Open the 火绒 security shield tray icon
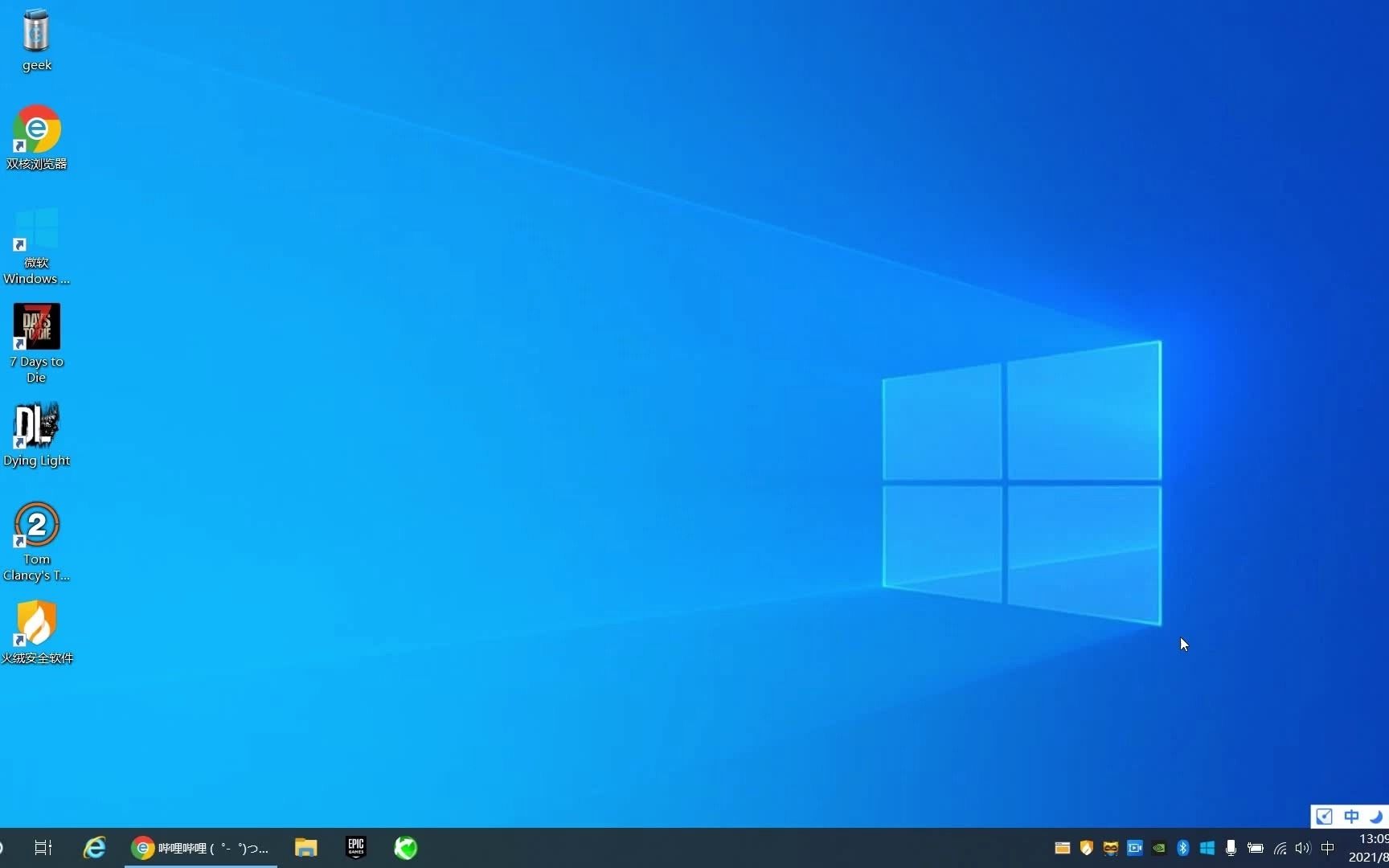 click(x=1086, y=848)
